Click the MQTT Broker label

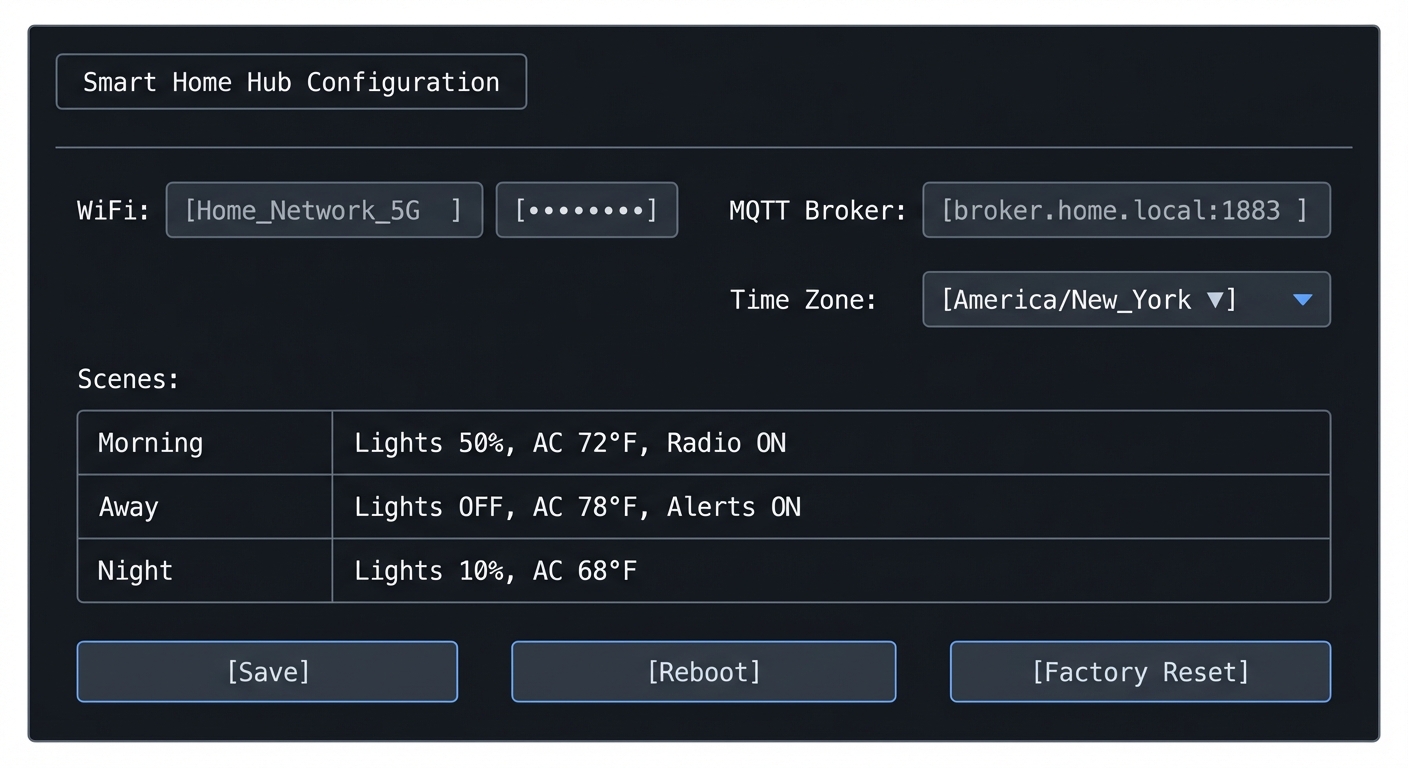tap(817, 210)
